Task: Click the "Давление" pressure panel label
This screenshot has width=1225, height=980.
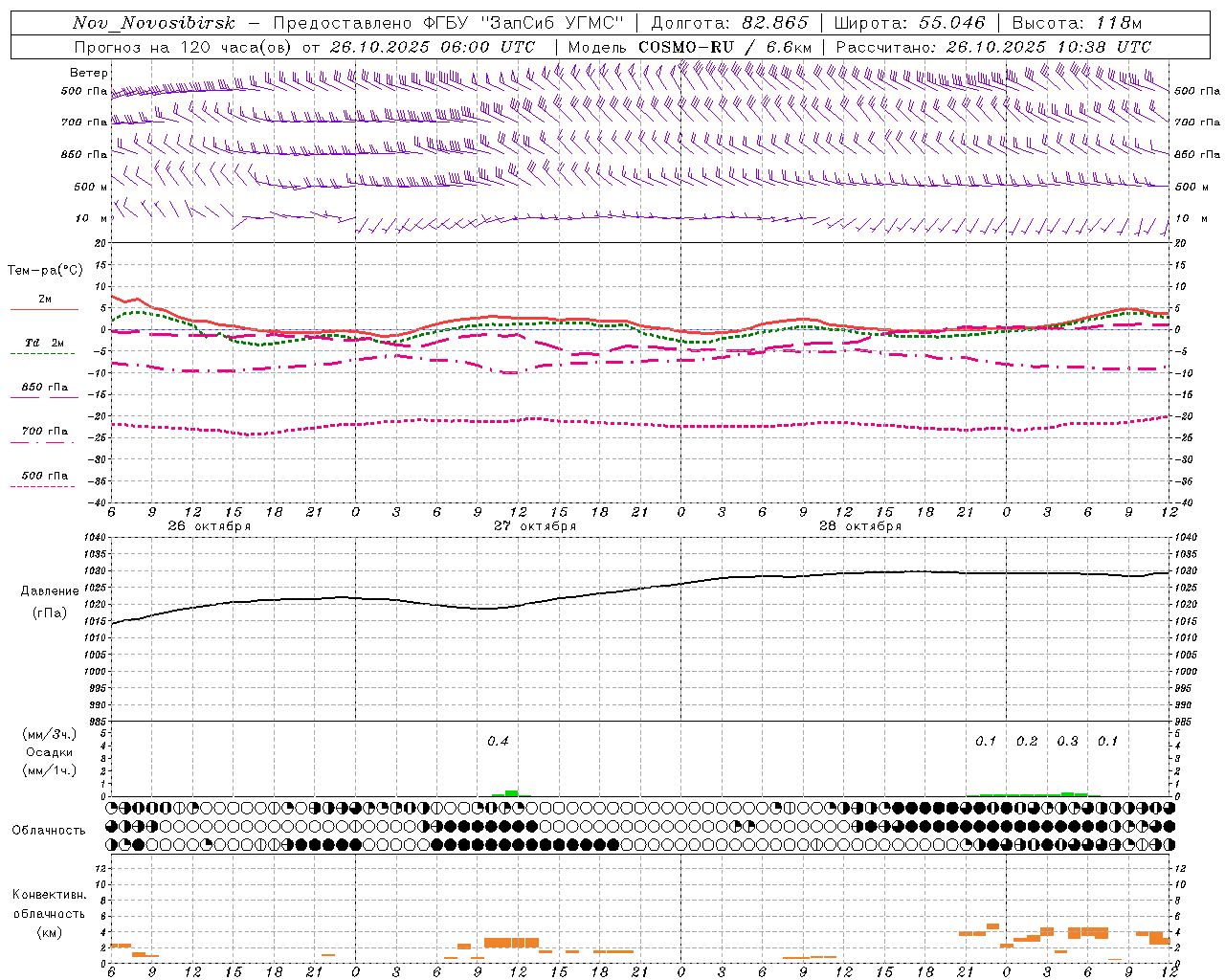Action: [50, 591]
